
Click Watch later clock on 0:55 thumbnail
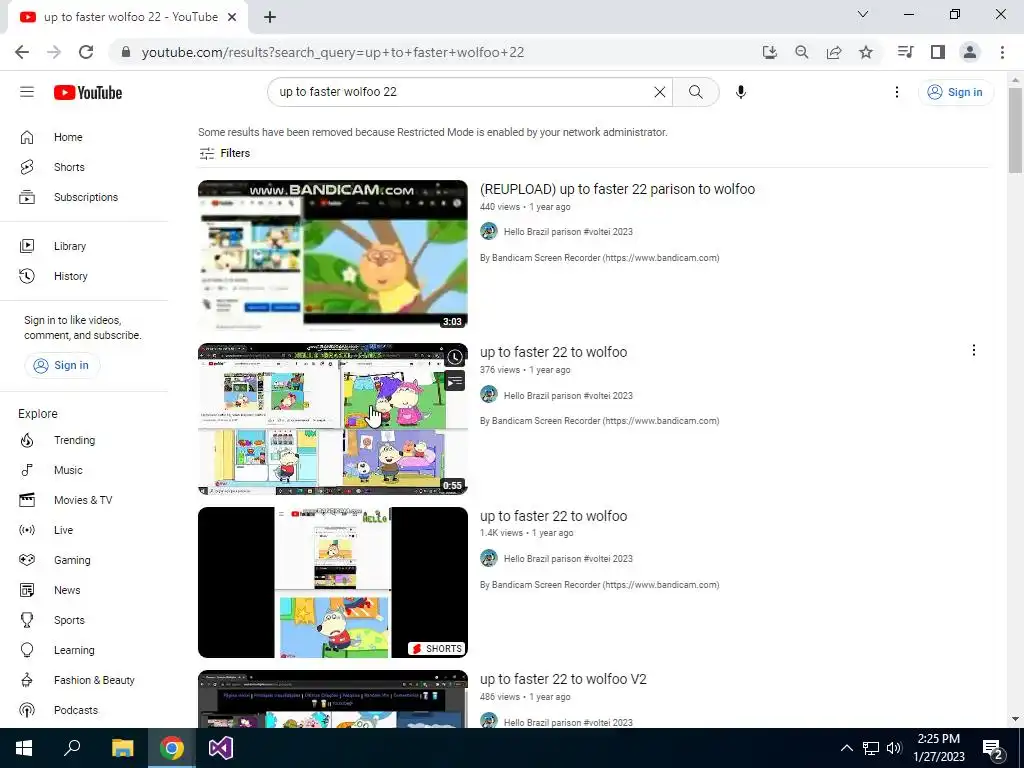(x=455, y=357)
